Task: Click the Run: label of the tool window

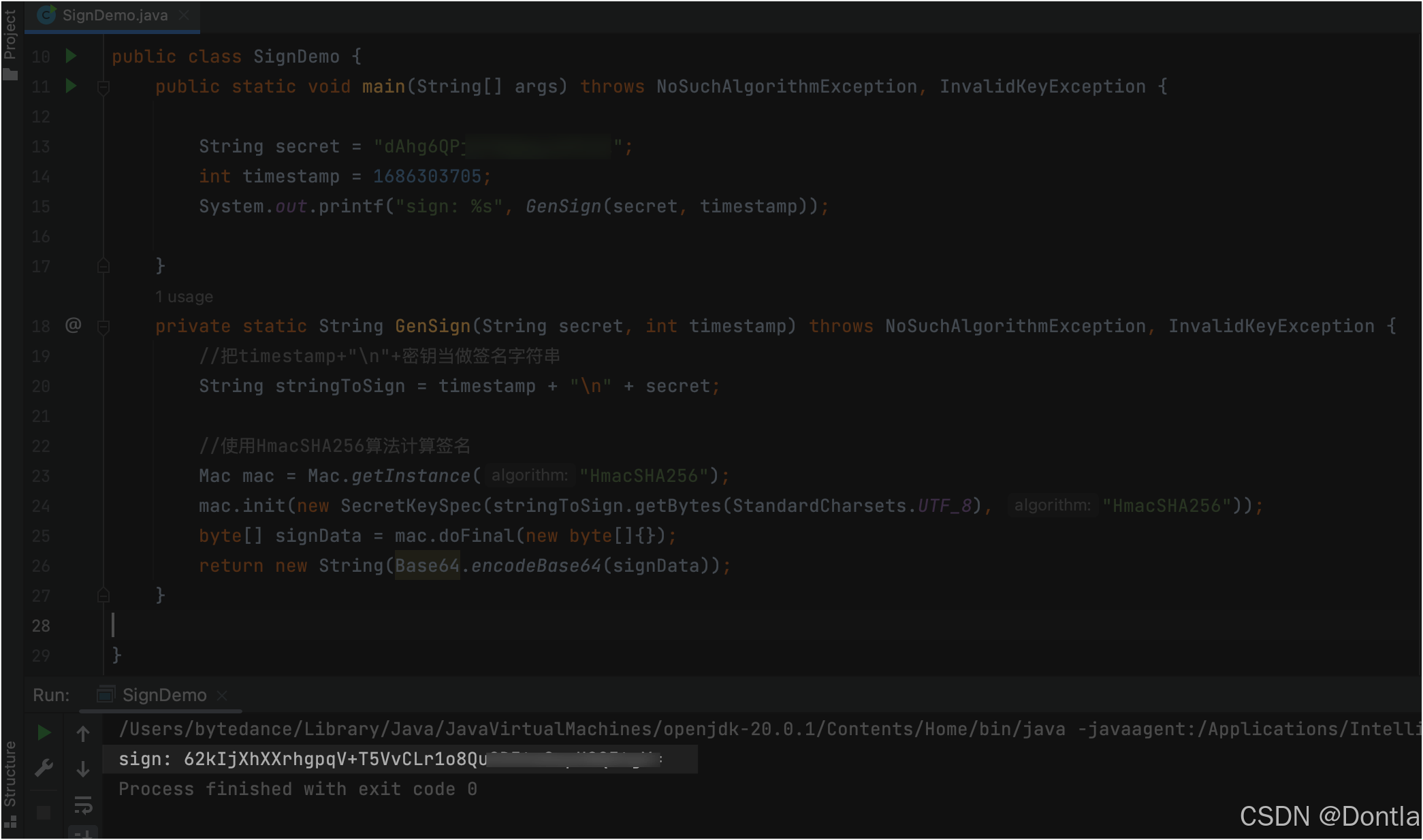Action: tap(51, 695)
